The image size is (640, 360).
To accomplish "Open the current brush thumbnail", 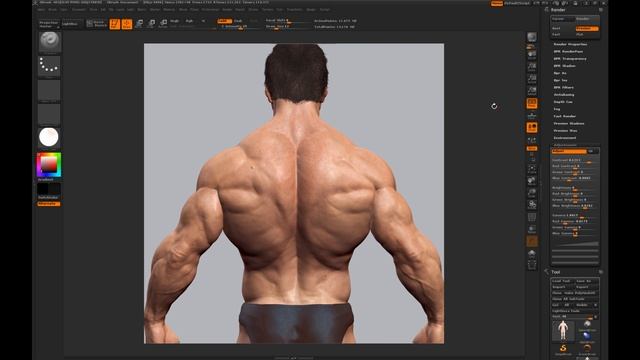I will tap(49, 42).
